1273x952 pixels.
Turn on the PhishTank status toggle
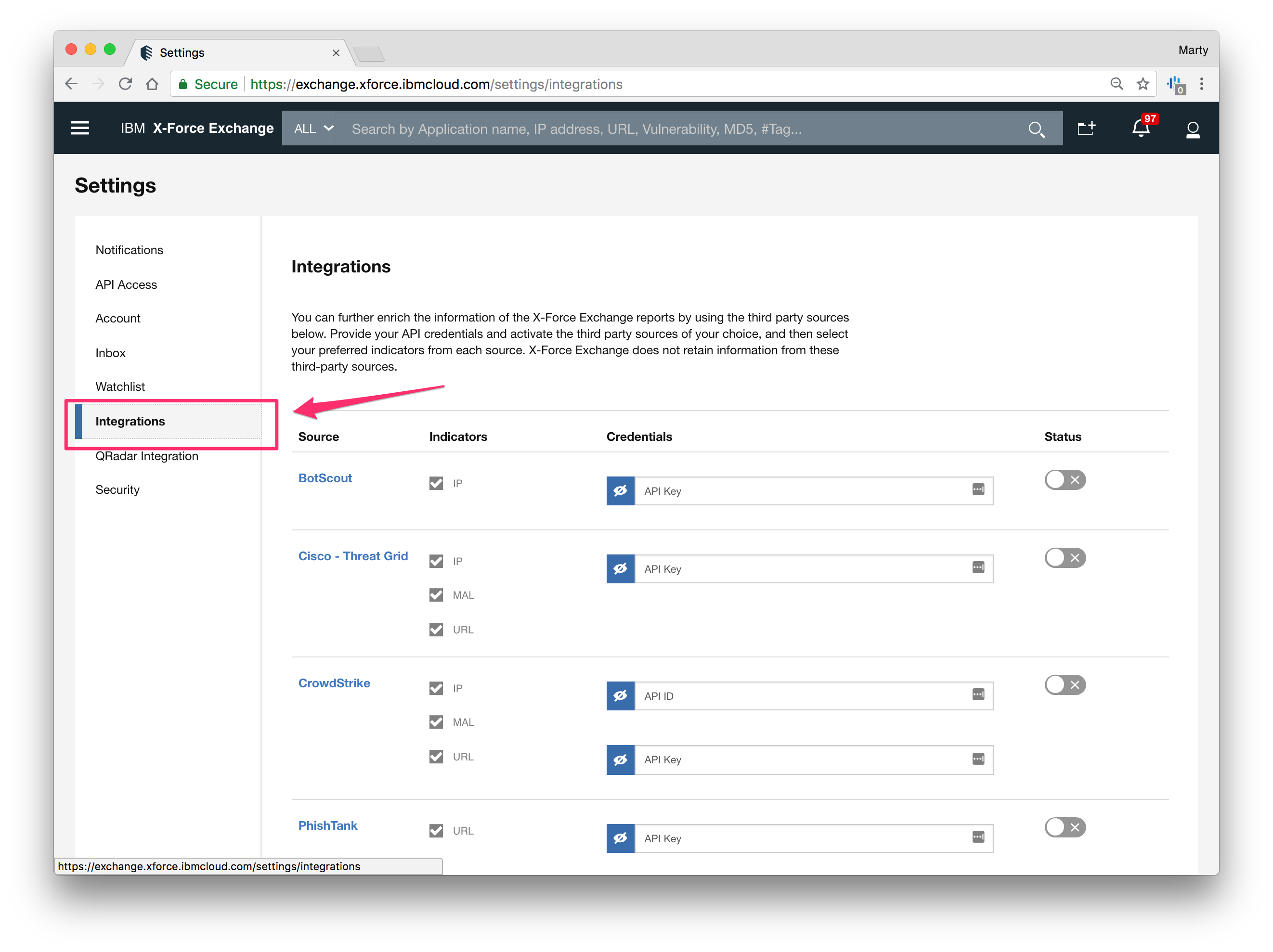tap(1065, 827)
